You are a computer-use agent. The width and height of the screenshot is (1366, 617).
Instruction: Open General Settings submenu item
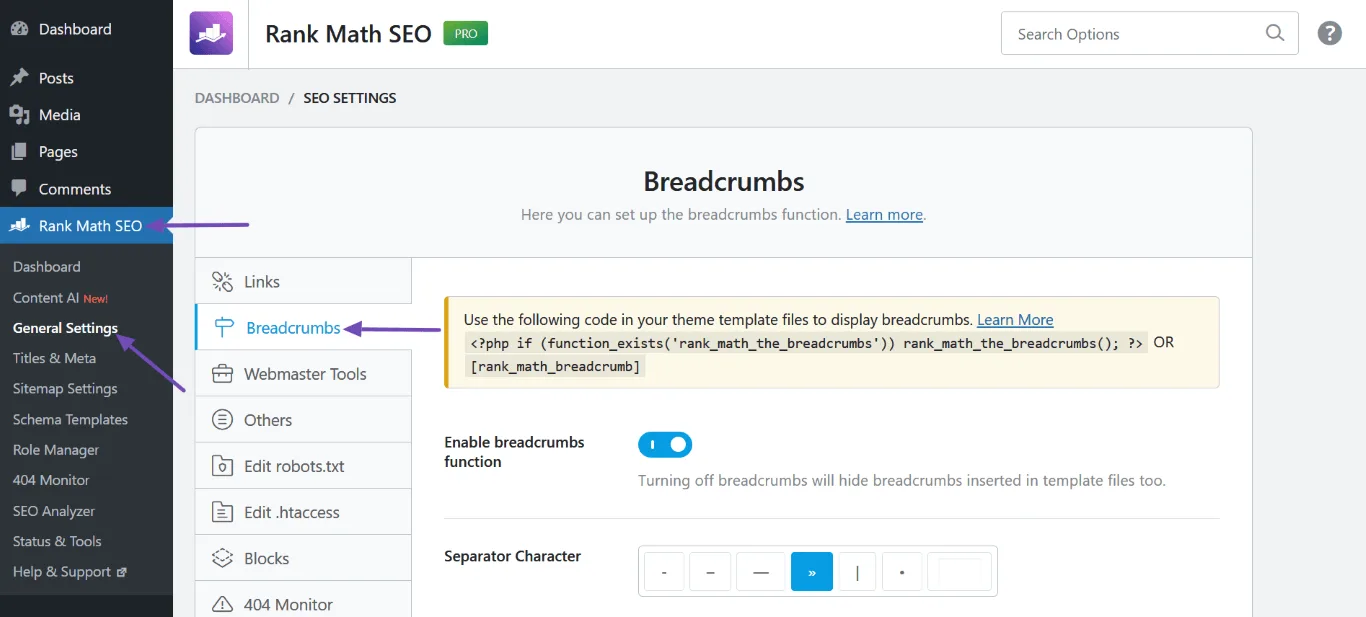pyautogui.click(x=65, y=328)
